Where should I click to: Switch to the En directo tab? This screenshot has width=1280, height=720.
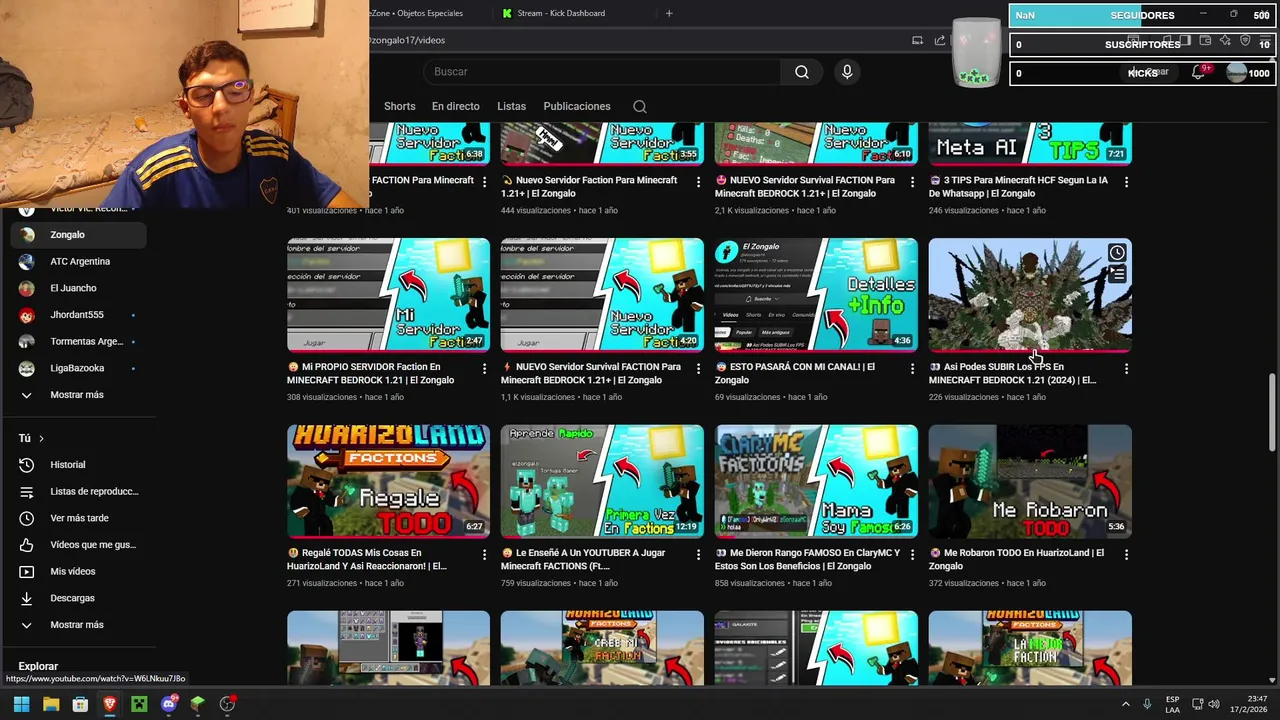pyautogui.click(x=455, y=106)
